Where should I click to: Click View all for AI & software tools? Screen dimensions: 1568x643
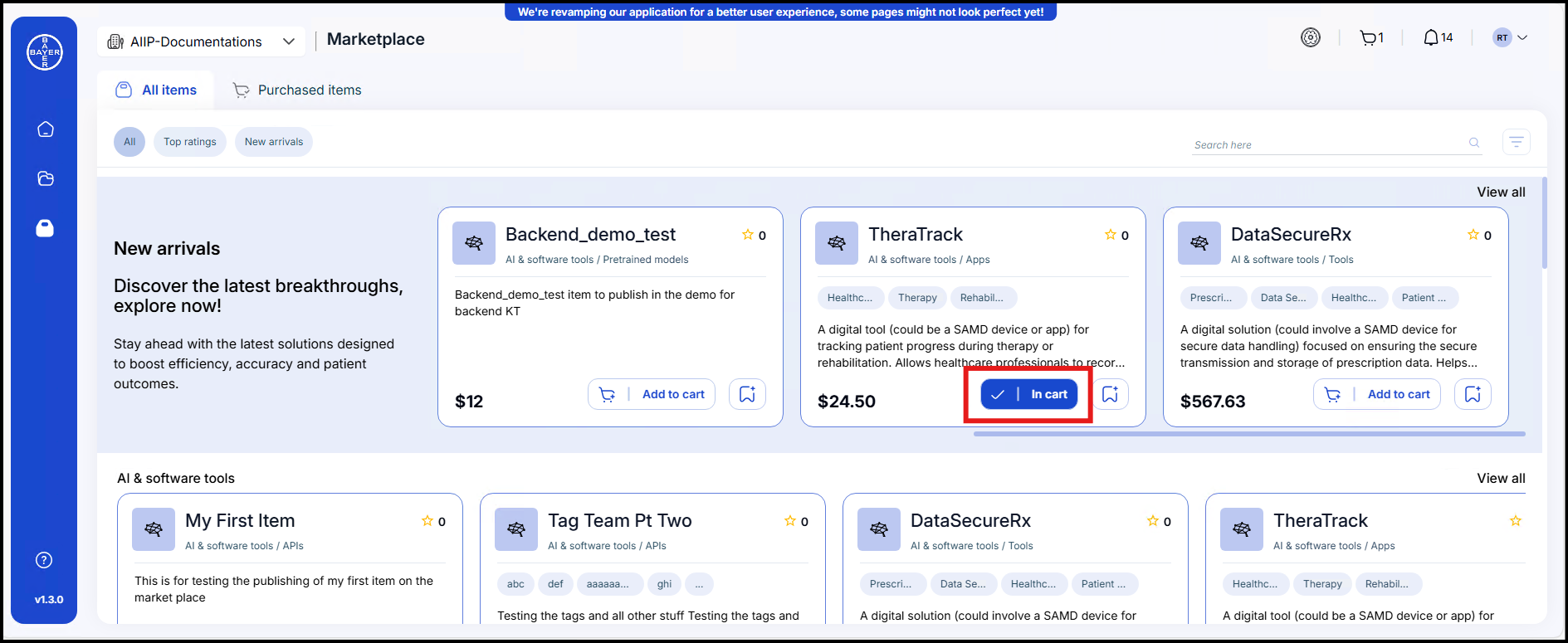point(1501,478)
